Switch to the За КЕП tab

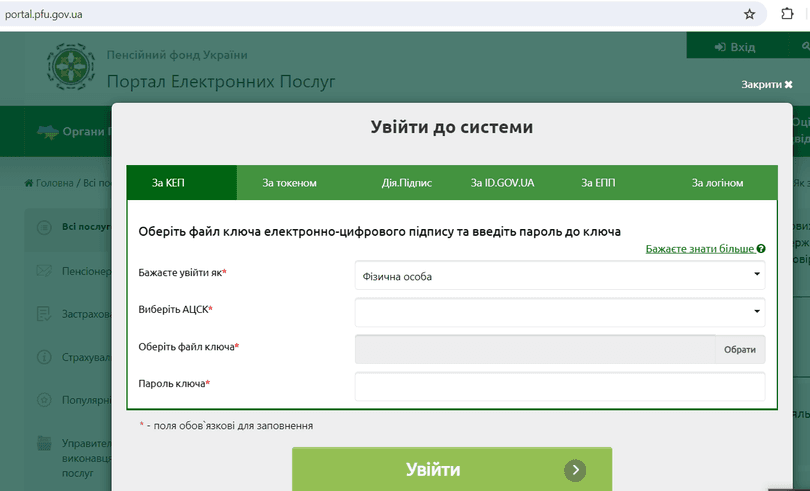coord(182,183)
